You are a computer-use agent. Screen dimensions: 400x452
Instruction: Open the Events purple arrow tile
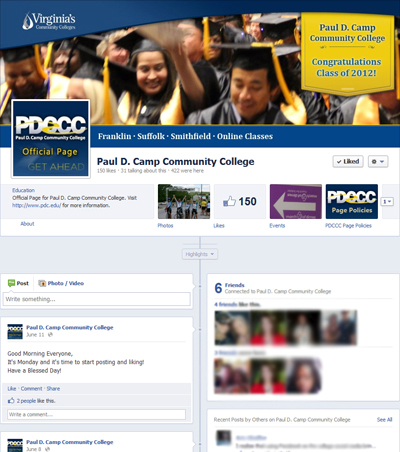click(296, 201)
